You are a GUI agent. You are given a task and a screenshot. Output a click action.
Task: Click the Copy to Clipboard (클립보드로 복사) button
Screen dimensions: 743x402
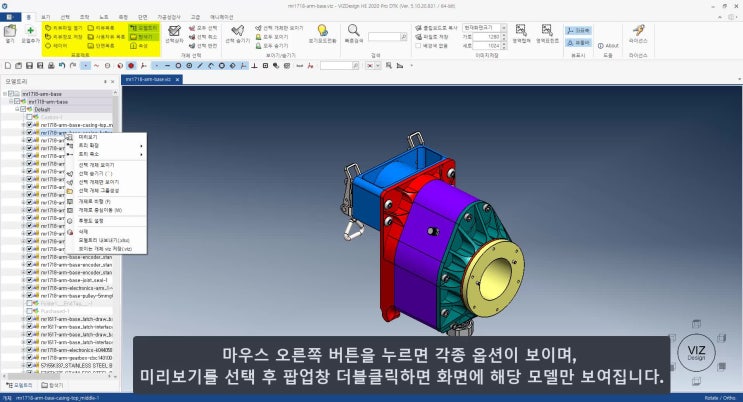(436, 28)
